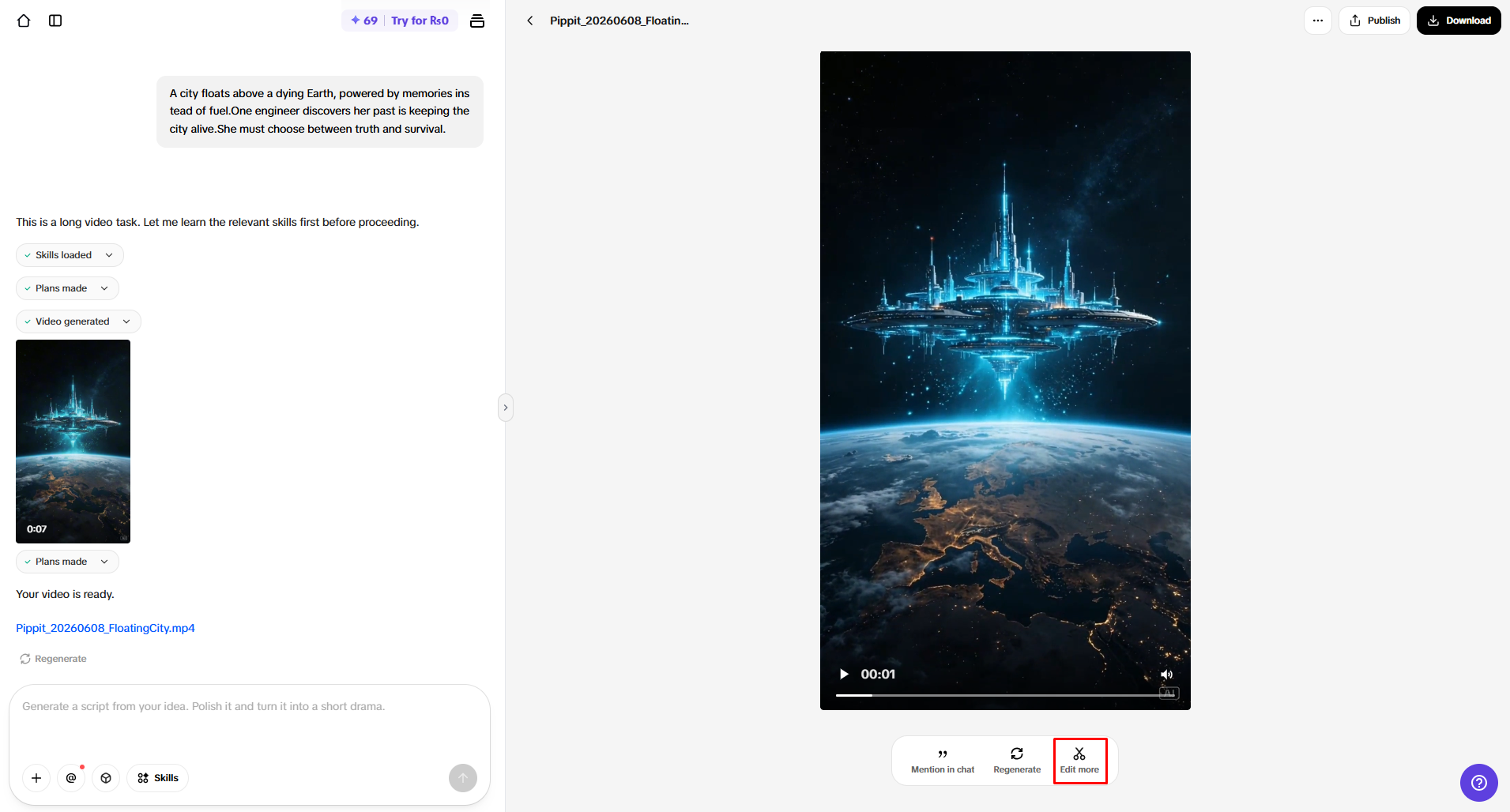
Task: Click Mention in chat button
Action: pos(943,761)
